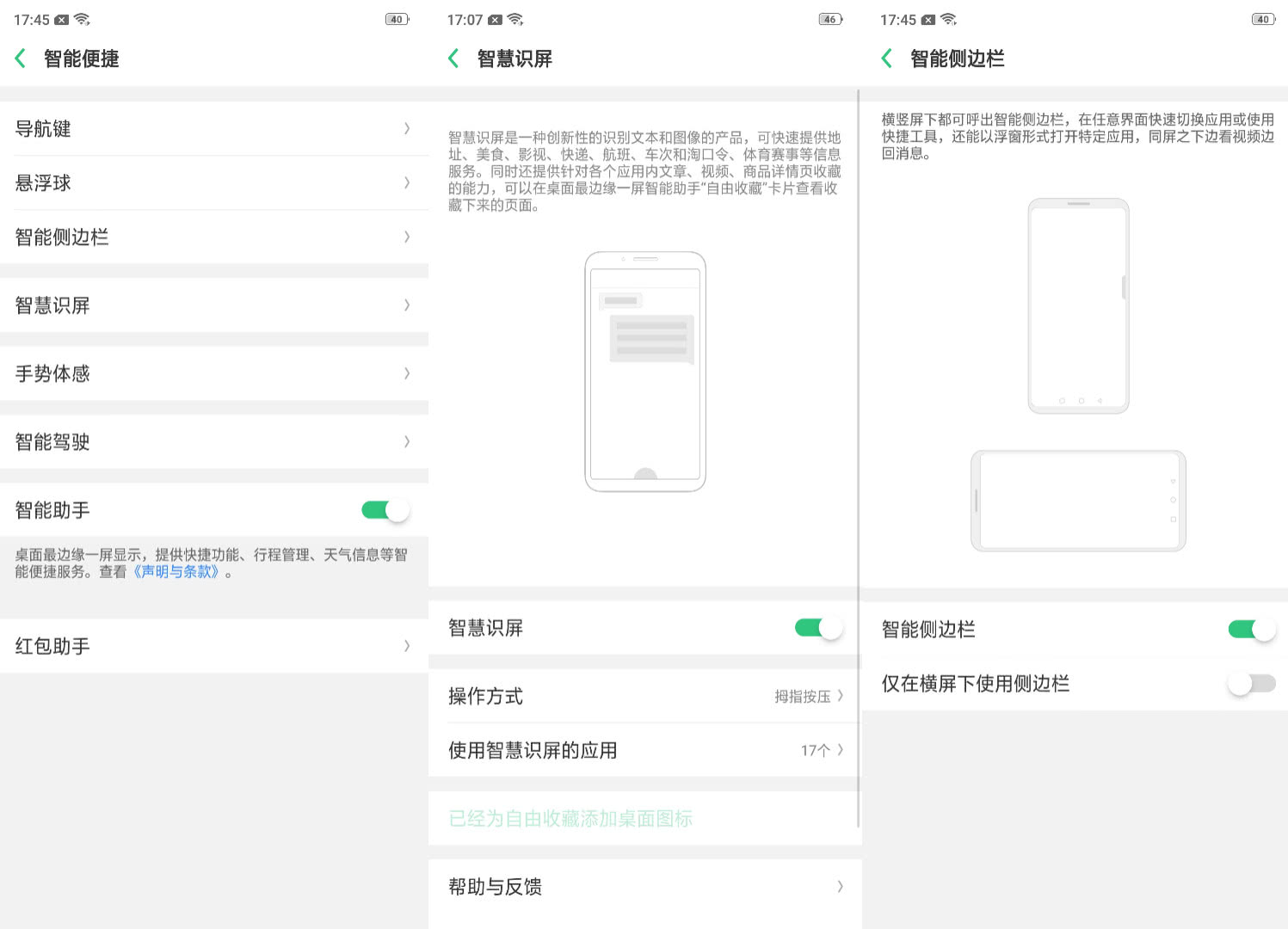This screenshot has height=929, width=1288.
Task: Tap 操作方式 label
Action: (485, 696)
